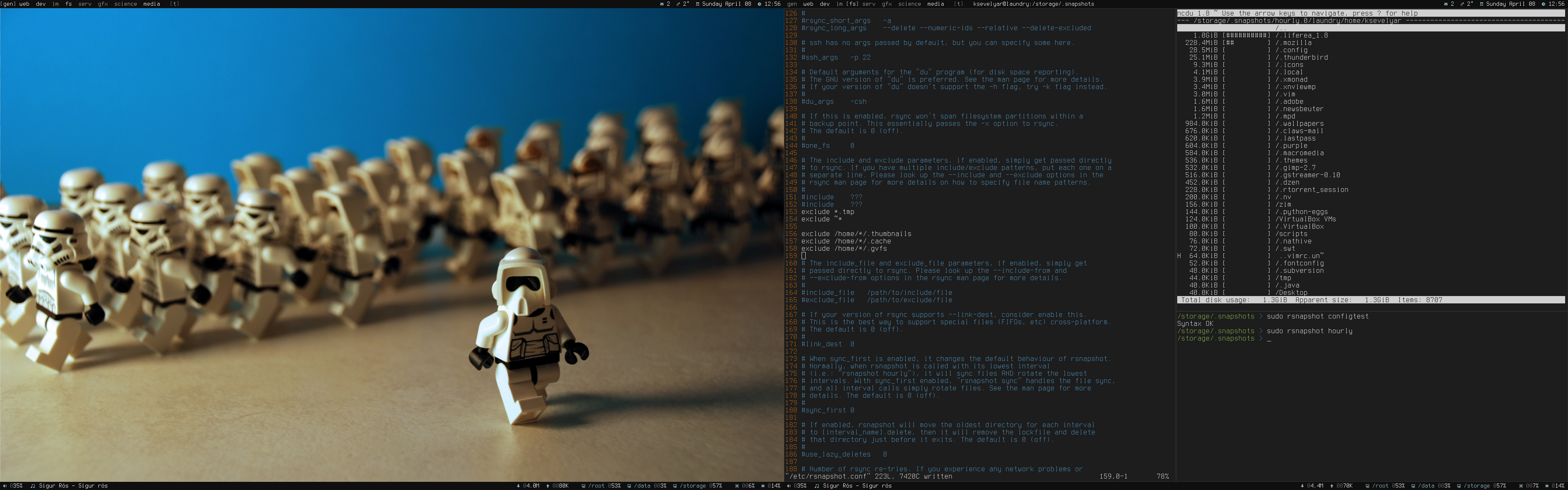Select the /VirtualBox VMs row in ncdu
The height and width of the screenshot is (490, 1568).
coord(1371,219)
